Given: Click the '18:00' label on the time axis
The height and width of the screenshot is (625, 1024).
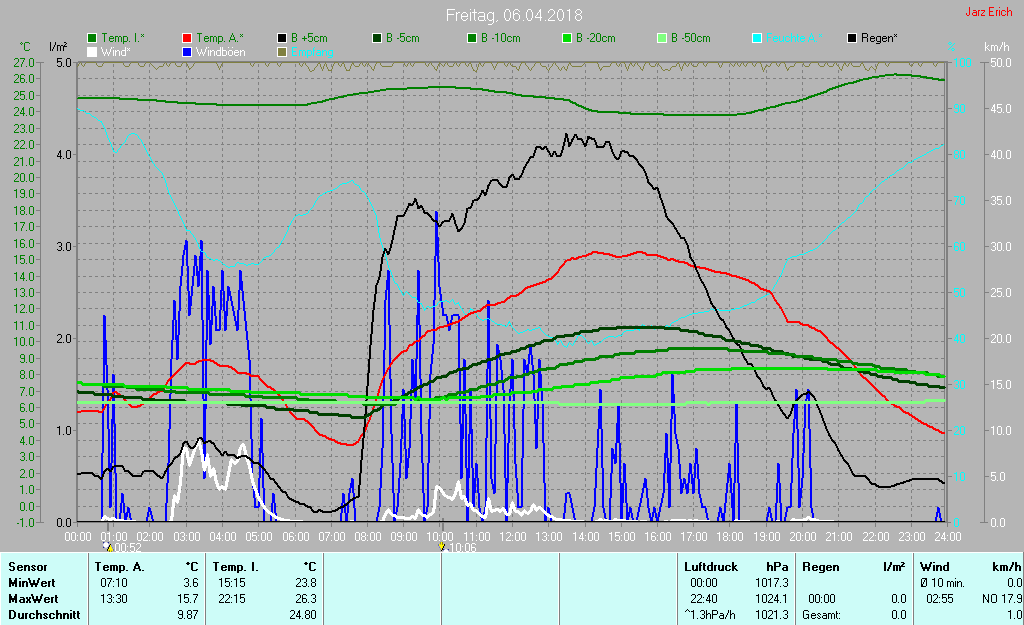Looking at the screenshot, I should [x=730, y=537].
